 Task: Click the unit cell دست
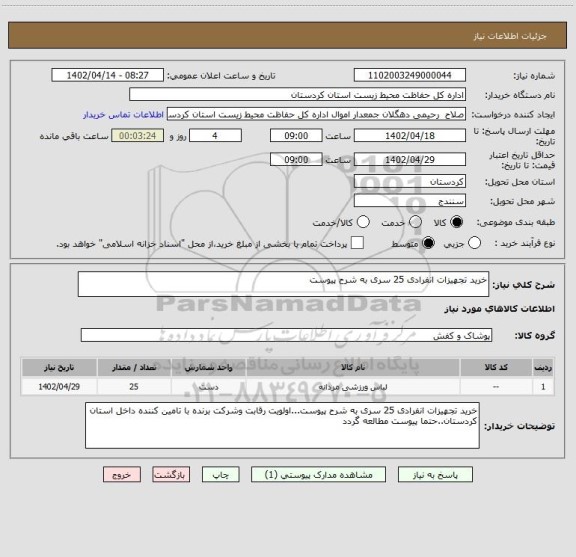208,387
